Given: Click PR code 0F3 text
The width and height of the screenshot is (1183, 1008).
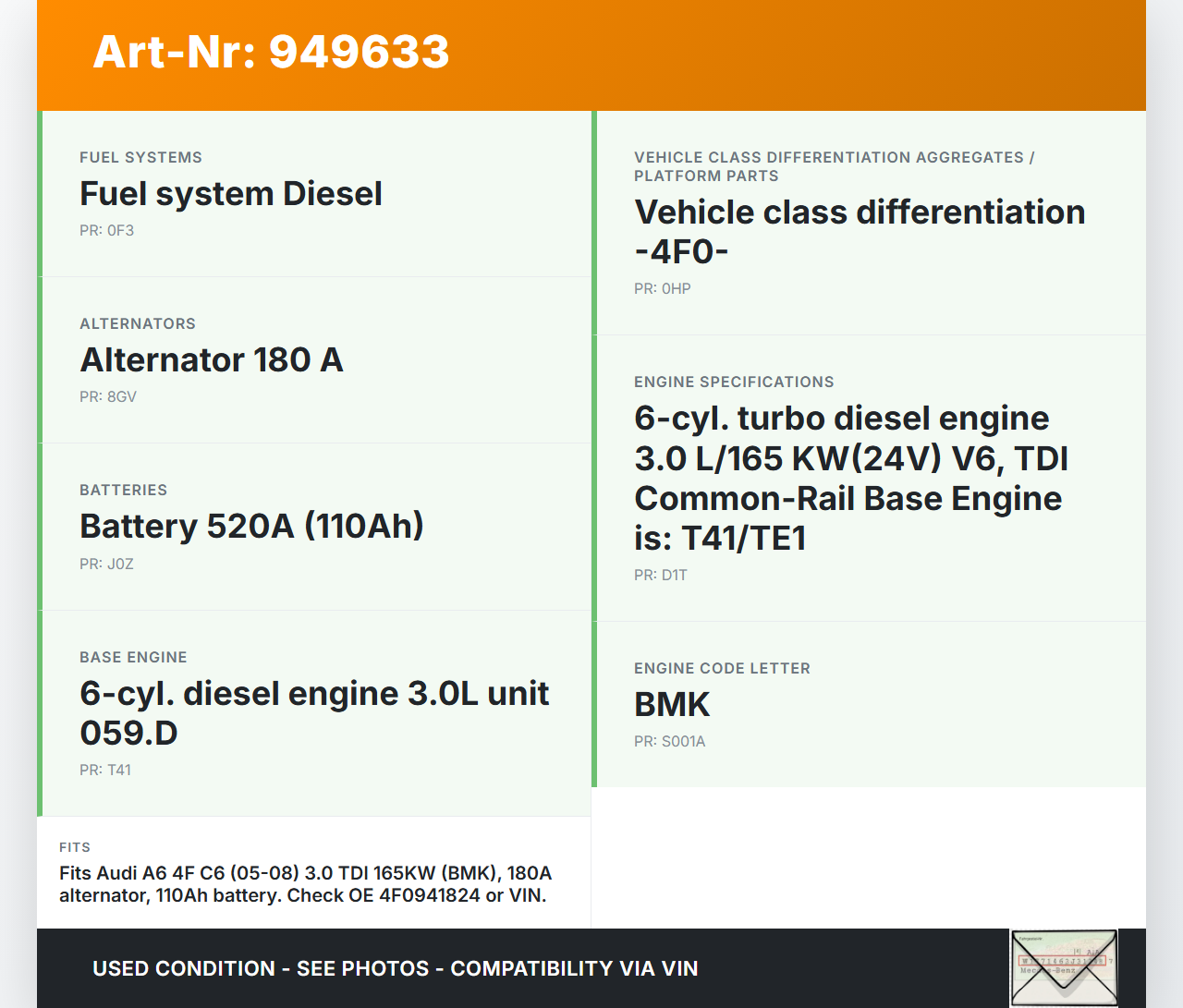Looking at the screenshot, I should 106,231.
